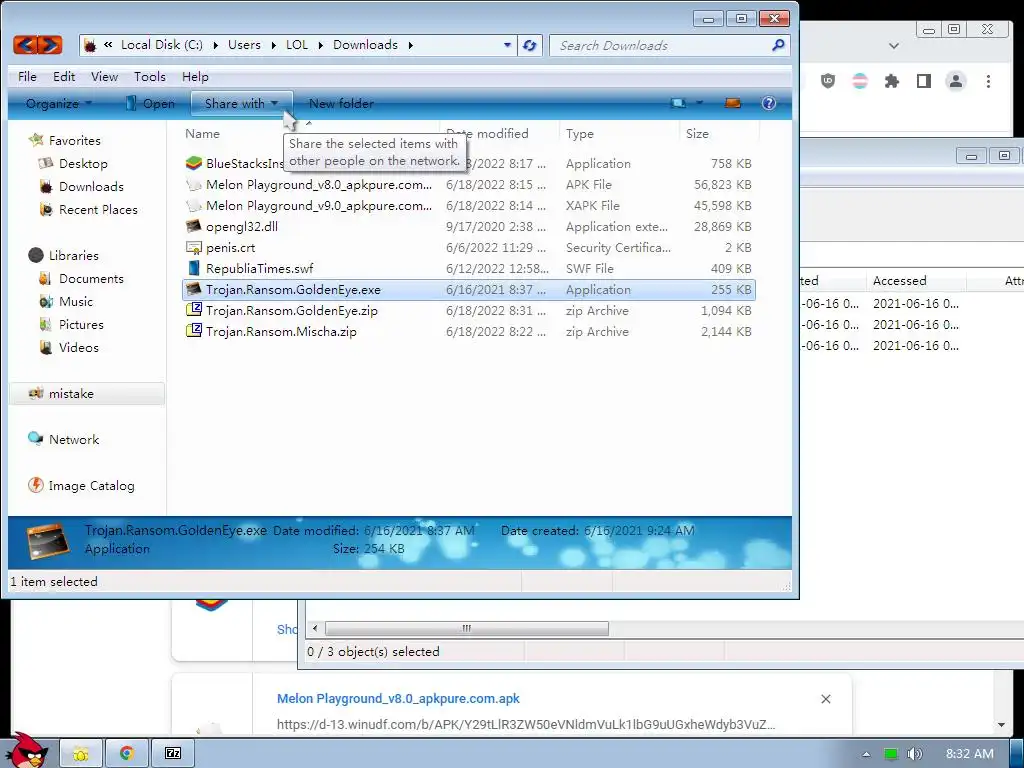Click the volume speaker tray icon
The width and height of the screenshot is (1024, 768).
(914, 754)
